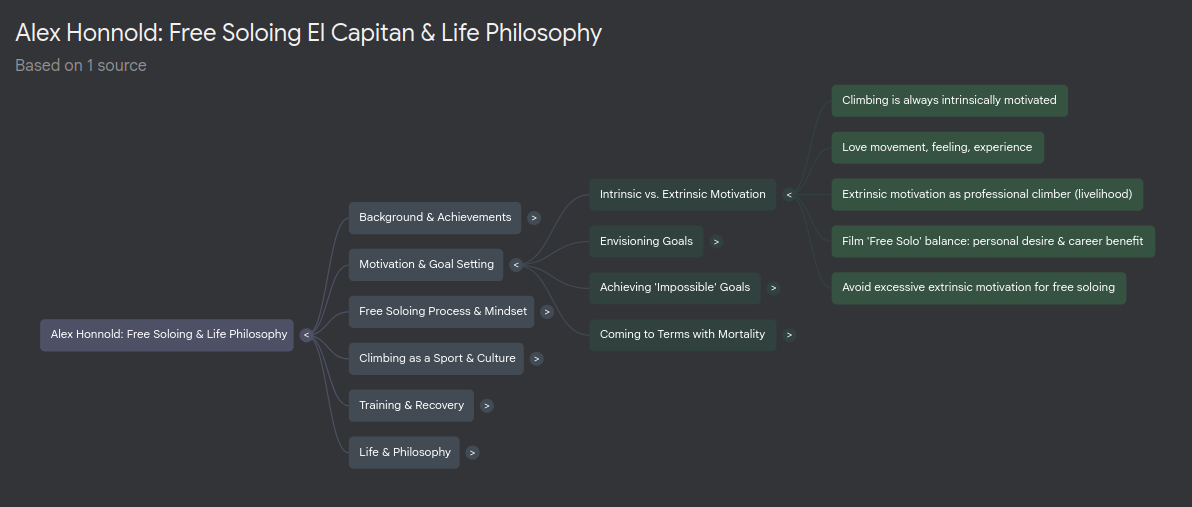Expand the Training & Recovery node arrow
The image size is (1192, 507).
487,406
